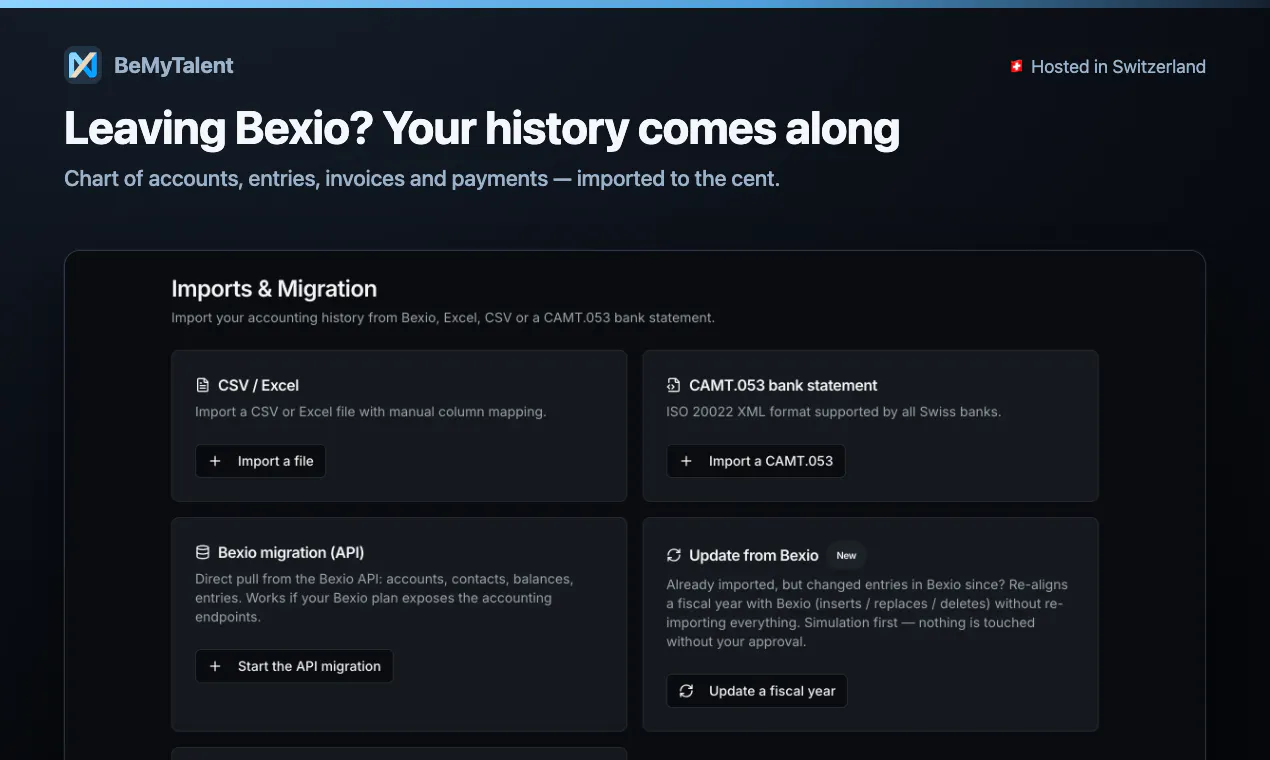Click the Update from Bexio card title
Image resolution: width=1270 pixels, height=760 pixels.
pyautogui.click(x=754, y=555)
